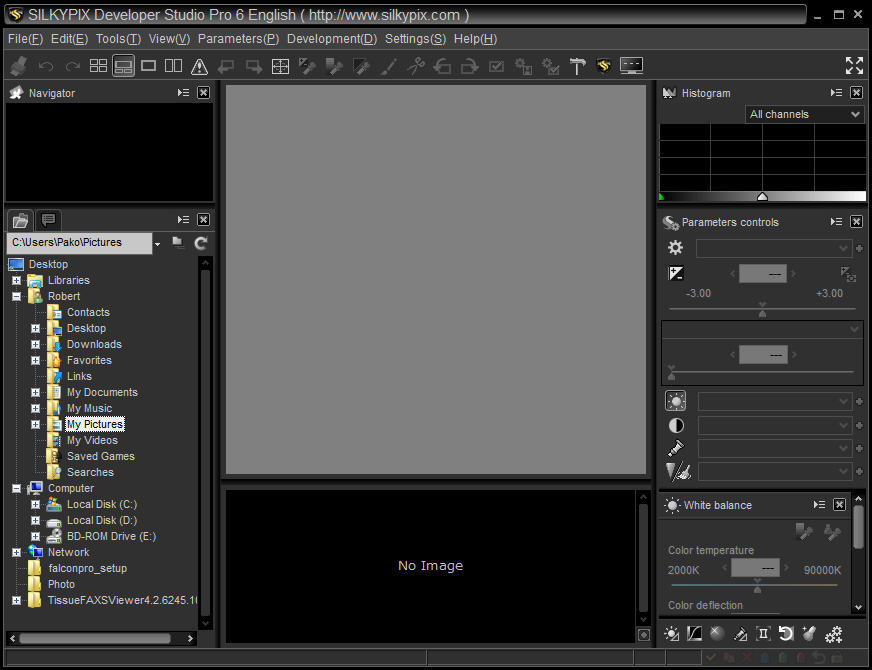
Task: Click the Color temperature slider
Action: point(756,585)
